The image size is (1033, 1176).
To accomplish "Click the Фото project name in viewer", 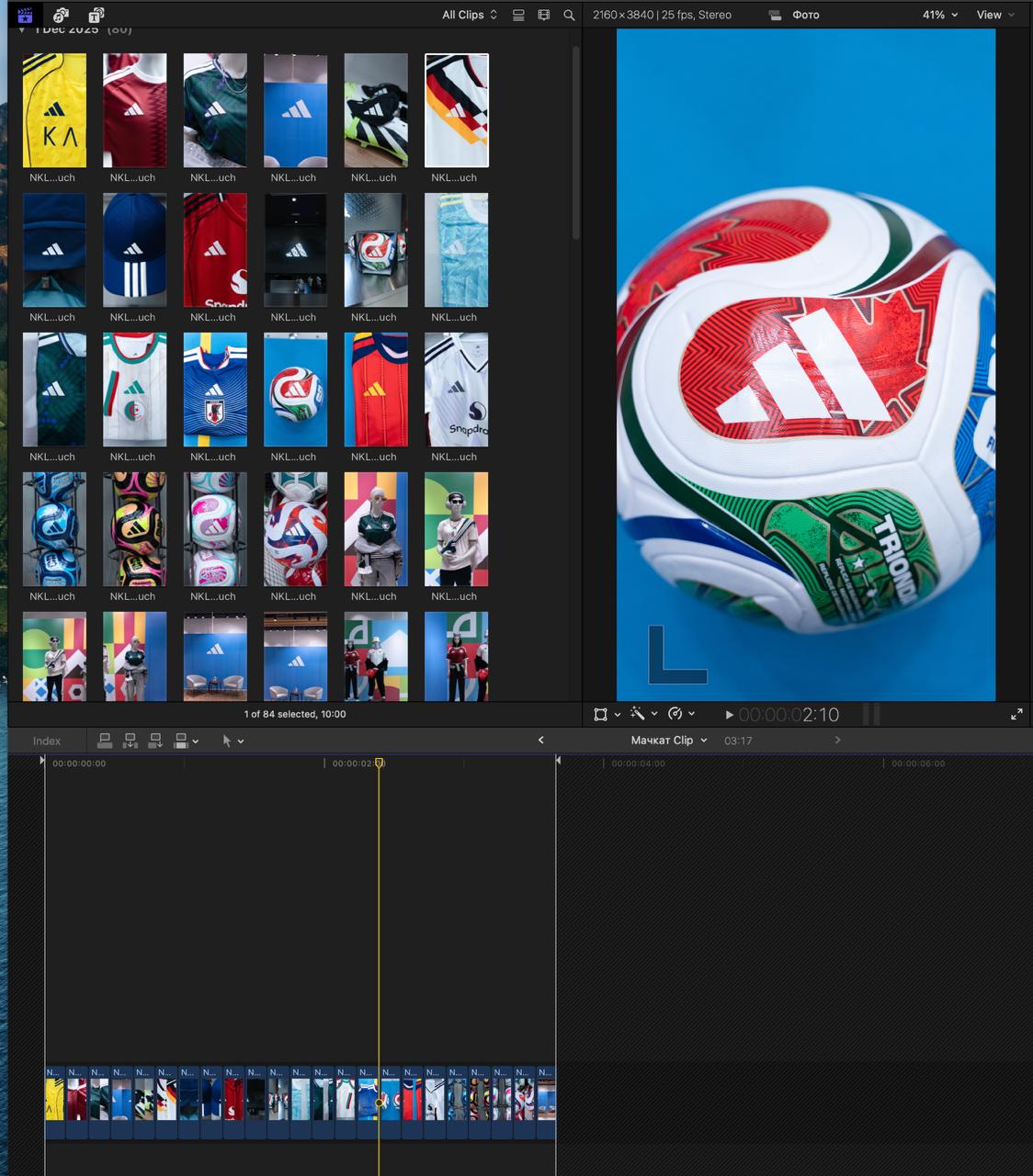I will tap(805, 15).
